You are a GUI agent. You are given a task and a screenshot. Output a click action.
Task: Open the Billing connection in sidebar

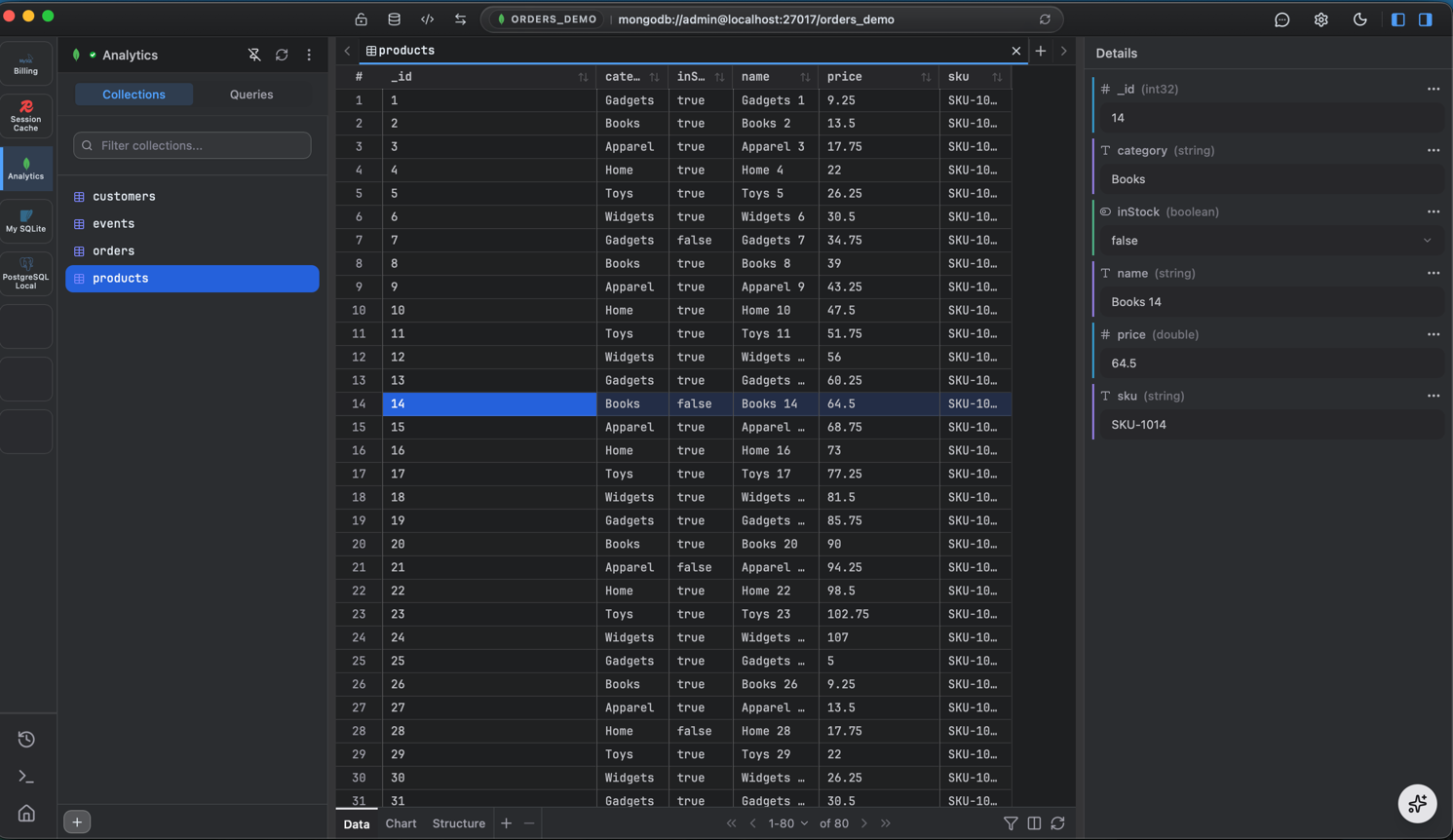(x=26, y=63)
